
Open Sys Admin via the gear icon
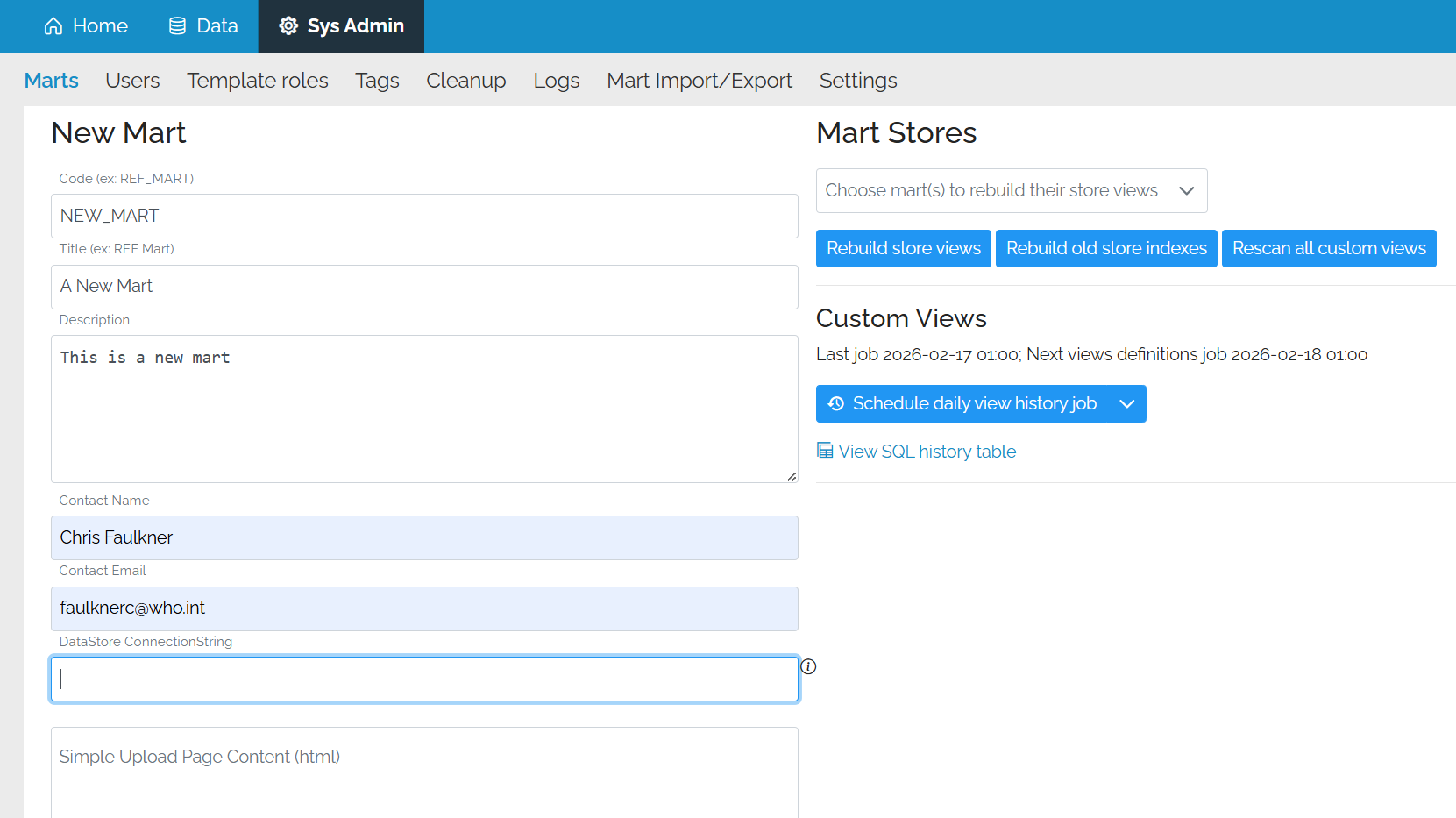[x=288, y=25]
